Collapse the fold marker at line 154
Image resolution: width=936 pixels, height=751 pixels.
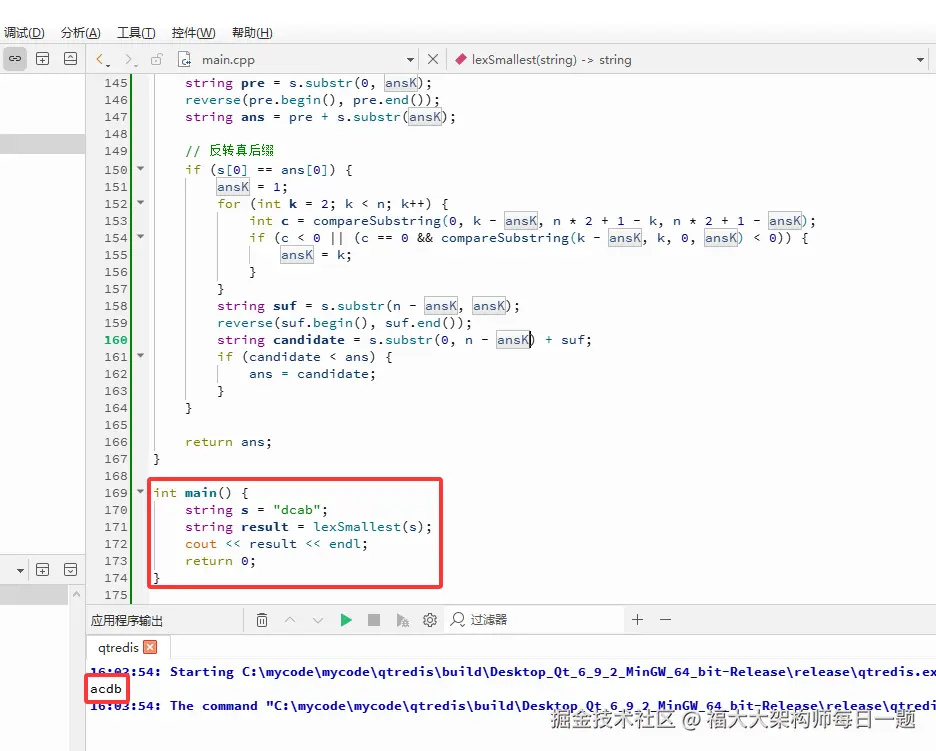click(141, 237)
